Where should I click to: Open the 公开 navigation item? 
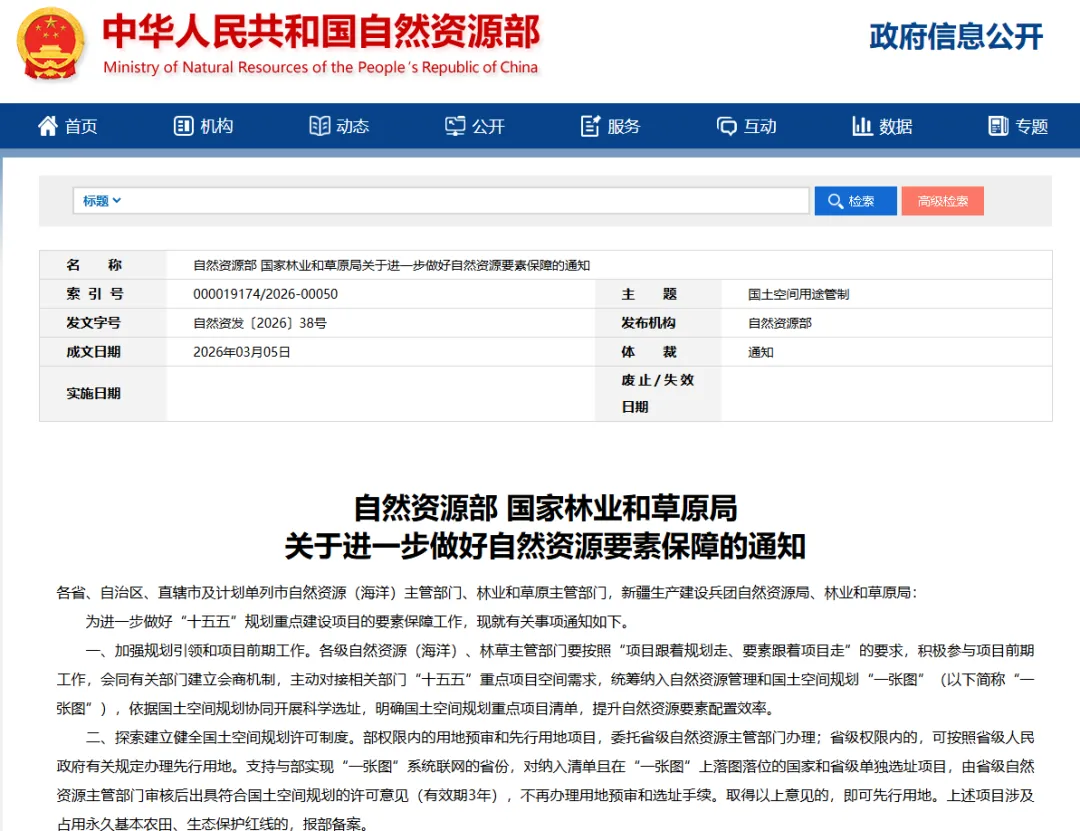pyautogui.click(x=475, y=126)
